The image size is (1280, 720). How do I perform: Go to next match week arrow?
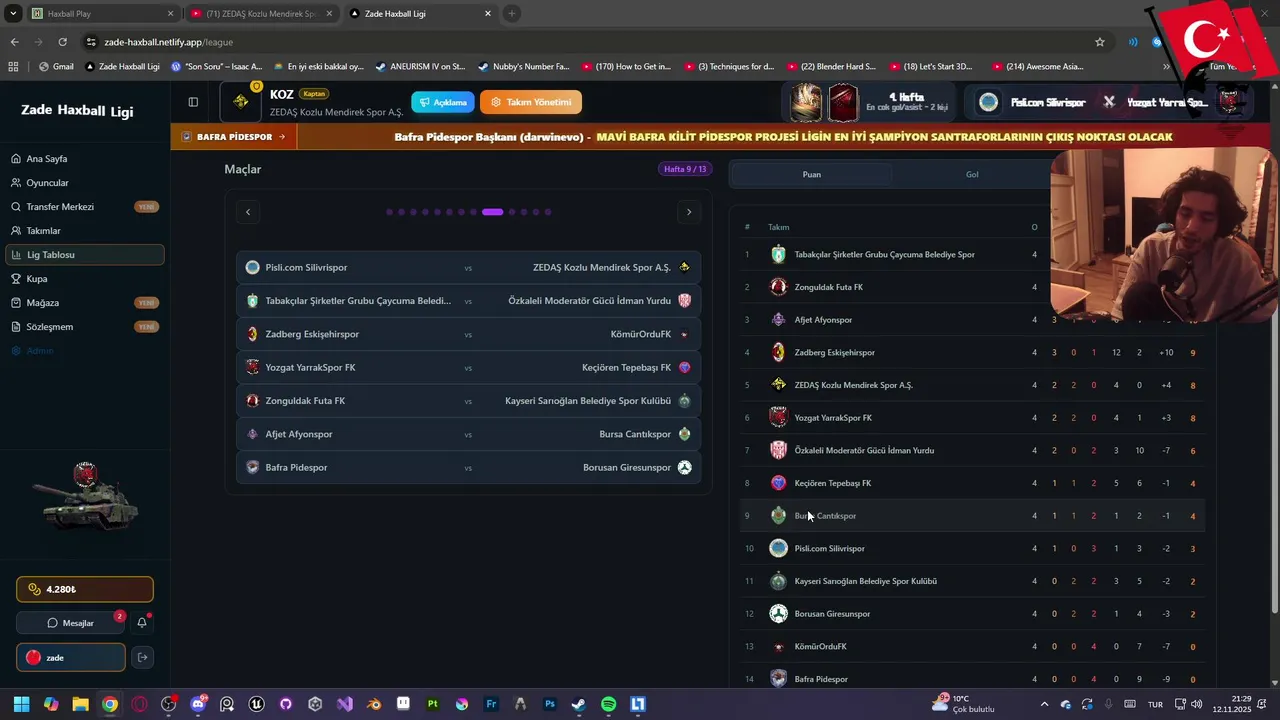click(689, 211)
